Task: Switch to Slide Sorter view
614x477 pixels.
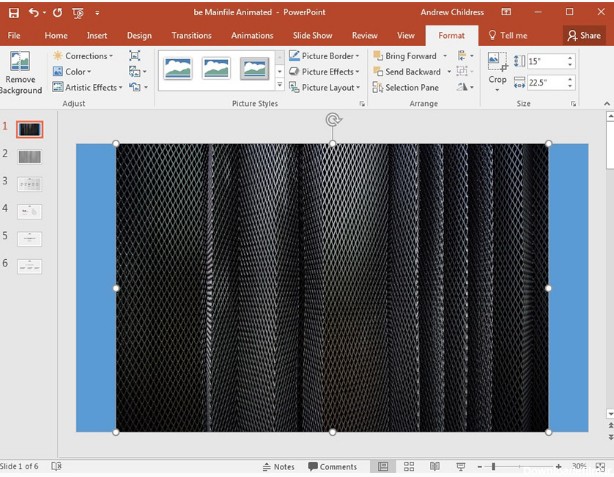Action: click(x=409, y=466)
